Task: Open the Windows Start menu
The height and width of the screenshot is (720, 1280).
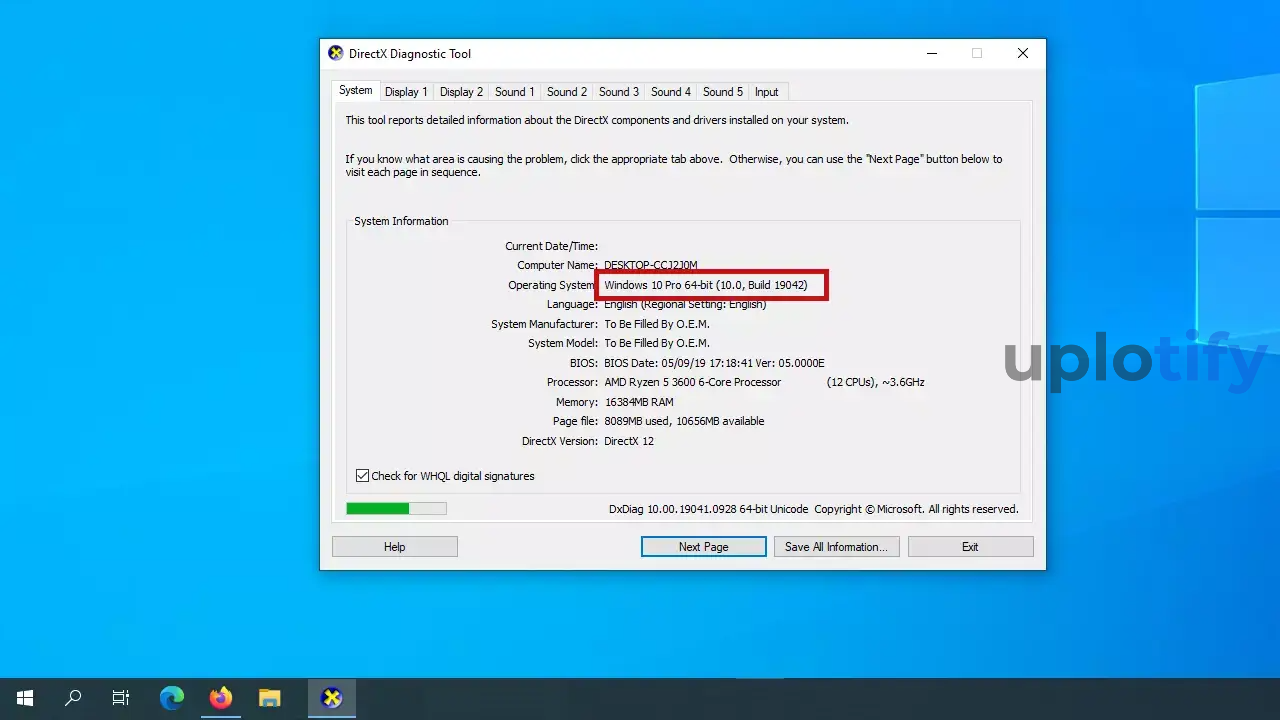Action: coord(25,698)
